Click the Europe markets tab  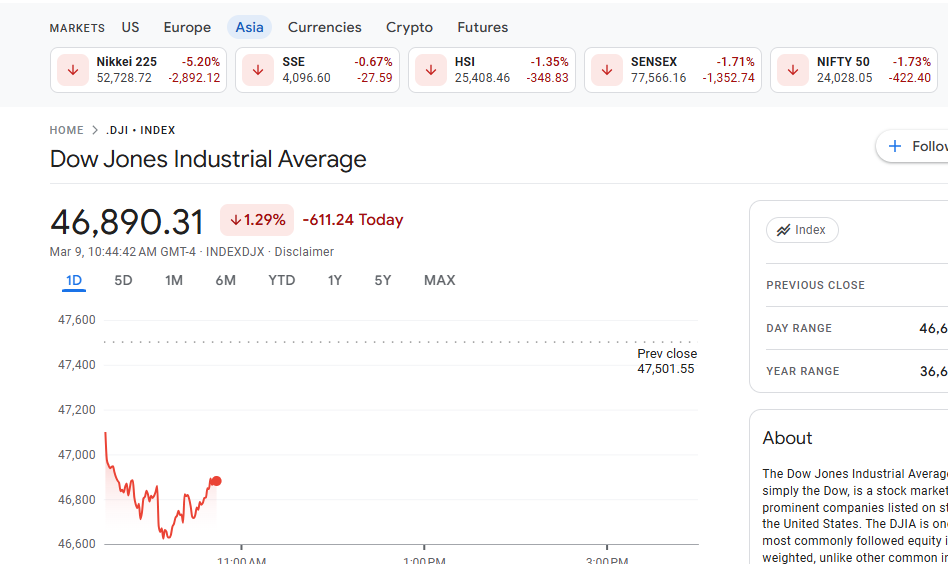pos(187,27)
